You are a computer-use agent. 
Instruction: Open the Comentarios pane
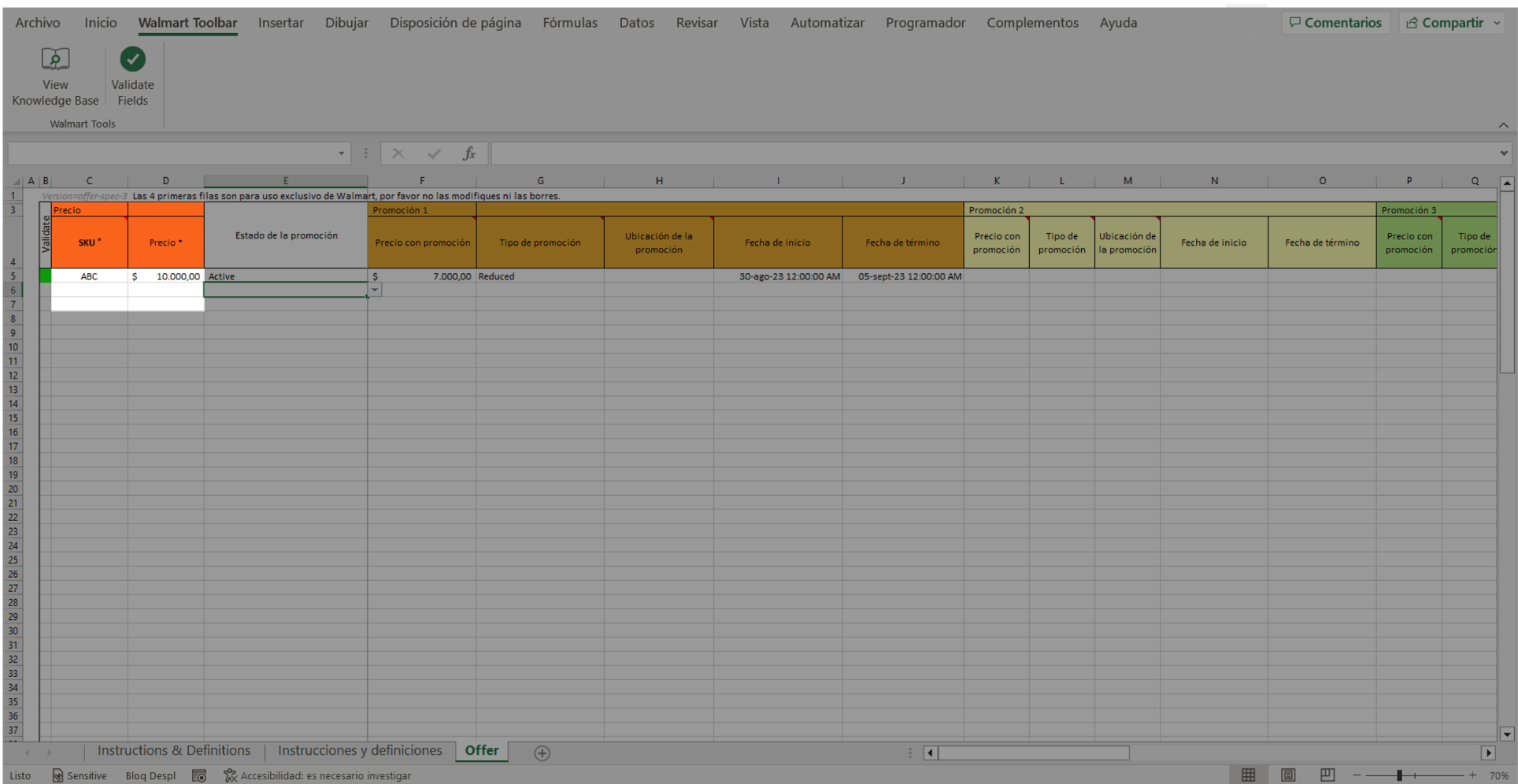1335,23
